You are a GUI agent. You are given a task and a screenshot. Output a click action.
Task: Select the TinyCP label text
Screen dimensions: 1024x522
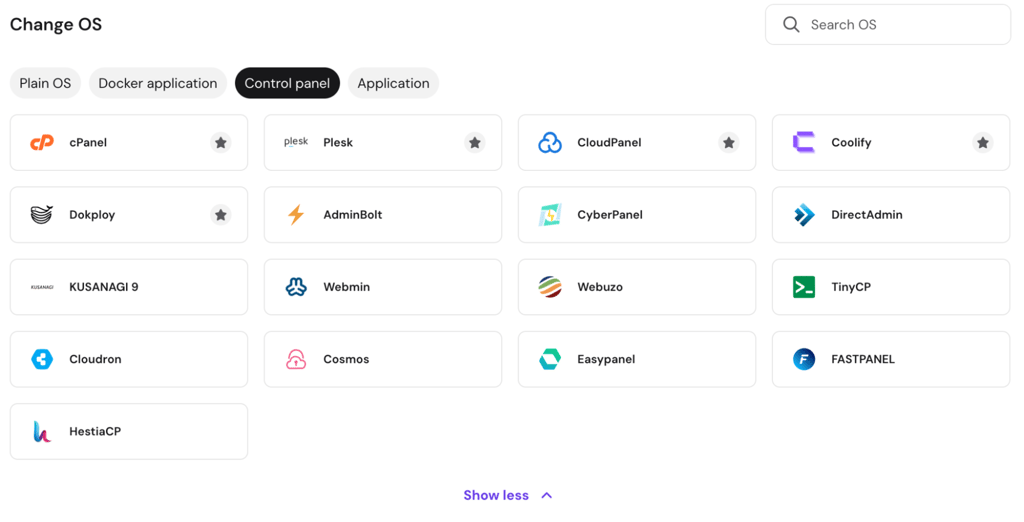851,287
